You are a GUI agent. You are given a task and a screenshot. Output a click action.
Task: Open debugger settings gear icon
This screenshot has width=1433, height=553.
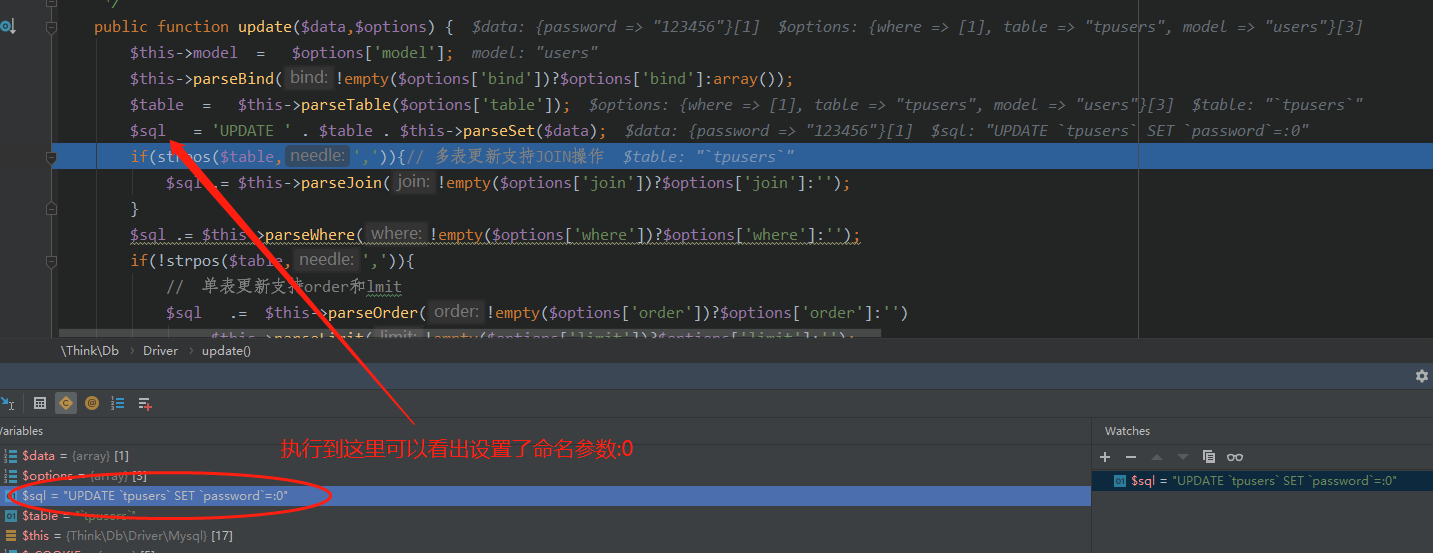pyautogui.click(x=1421, y=376)
